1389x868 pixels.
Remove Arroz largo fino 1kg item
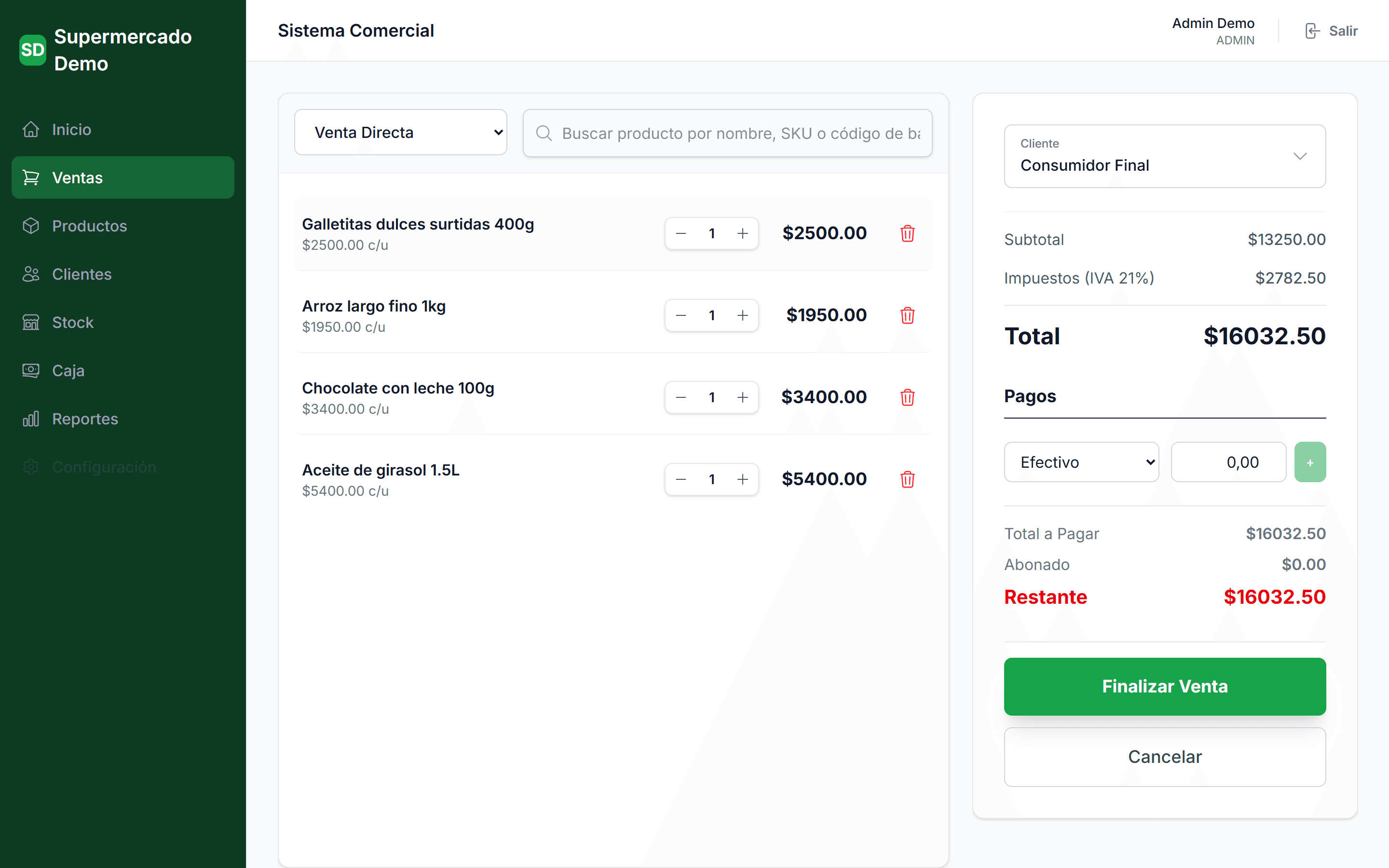click(x=908, y=316)
